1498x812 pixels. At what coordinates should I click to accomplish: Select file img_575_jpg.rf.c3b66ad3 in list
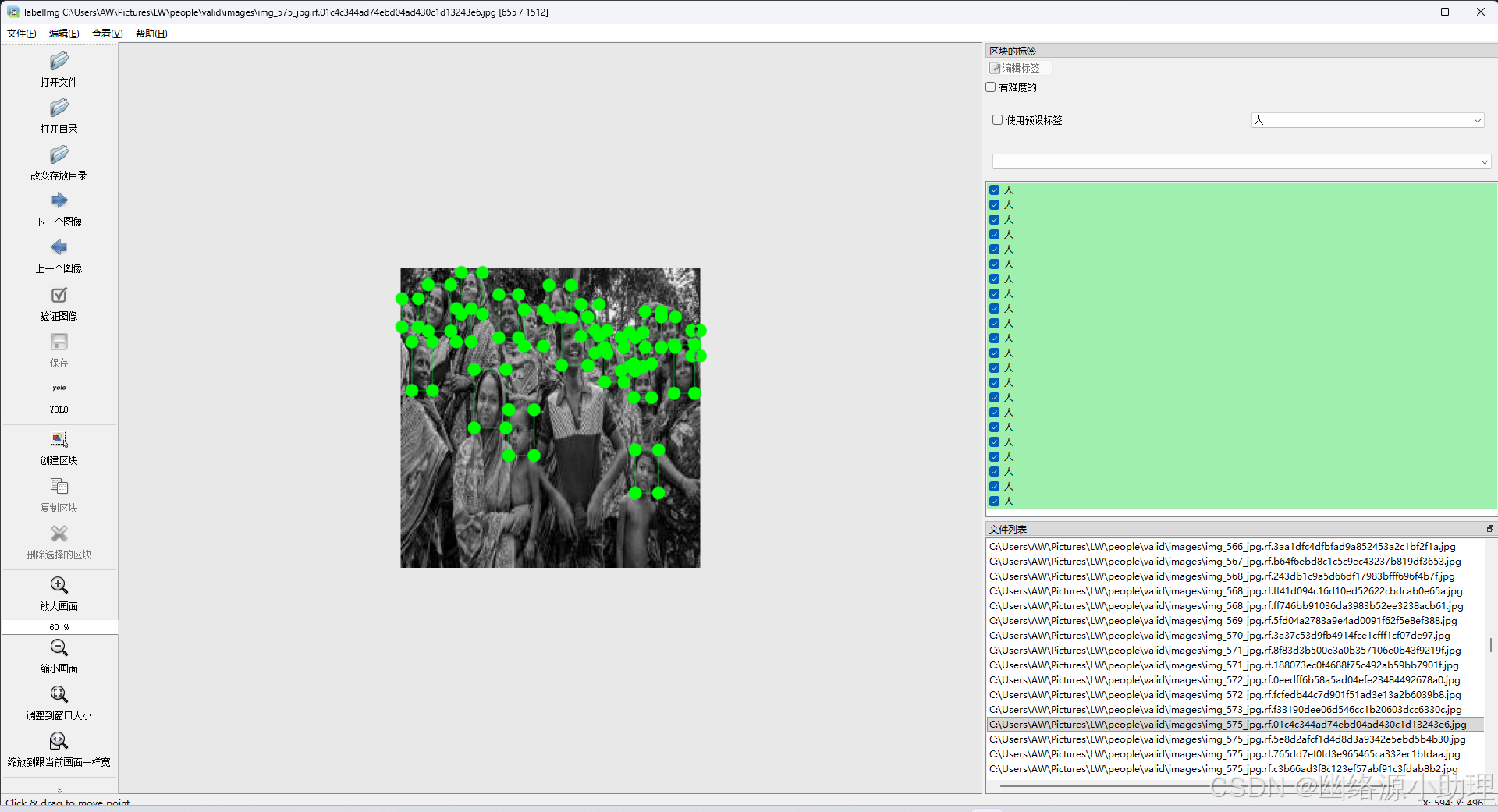pos(1234,769)
